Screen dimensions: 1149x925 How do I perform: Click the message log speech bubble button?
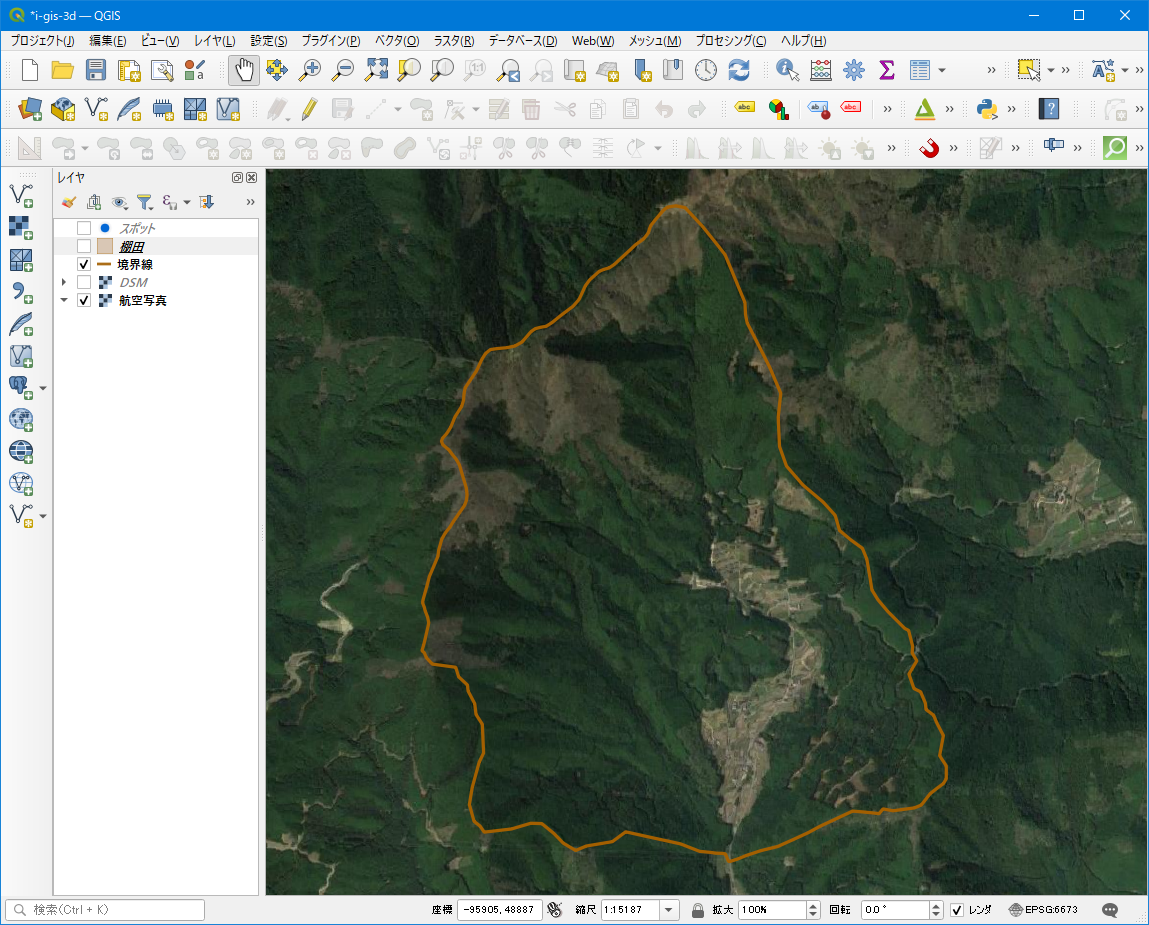pos(1108,910)
